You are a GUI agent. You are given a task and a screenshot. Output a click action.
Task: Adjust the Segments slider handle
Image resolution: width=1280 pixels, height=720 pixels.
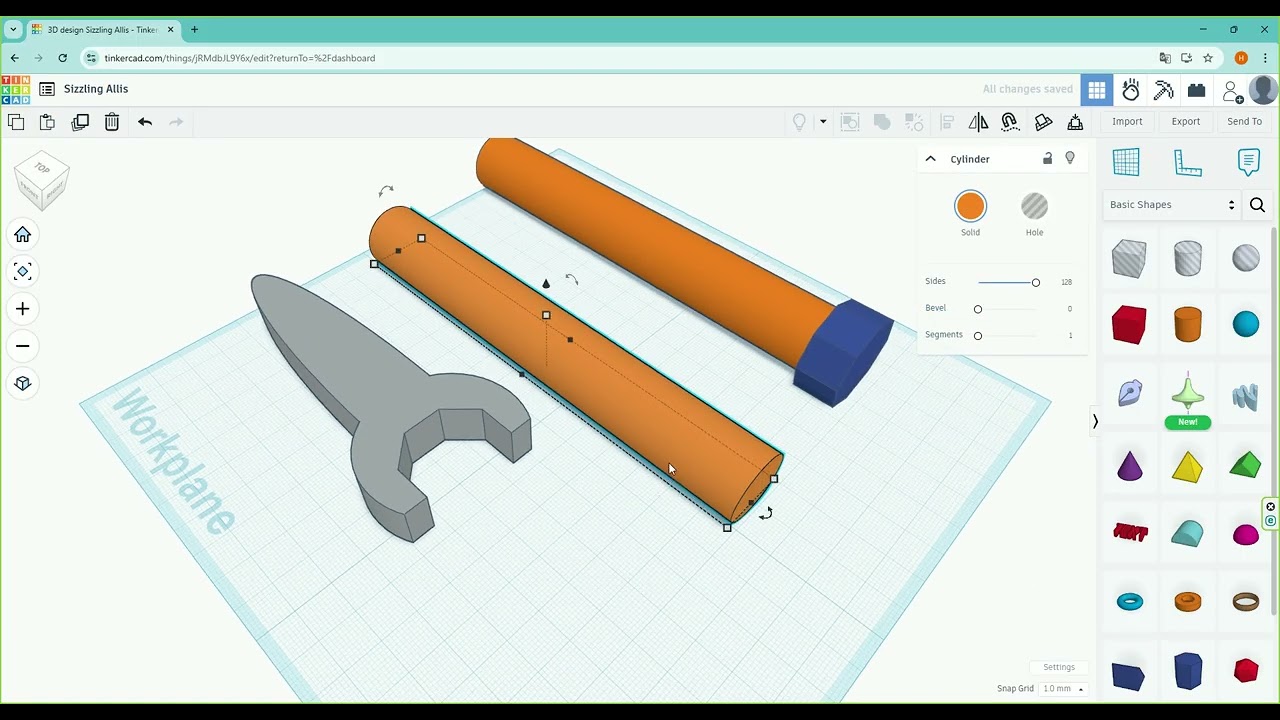(978, 336)
